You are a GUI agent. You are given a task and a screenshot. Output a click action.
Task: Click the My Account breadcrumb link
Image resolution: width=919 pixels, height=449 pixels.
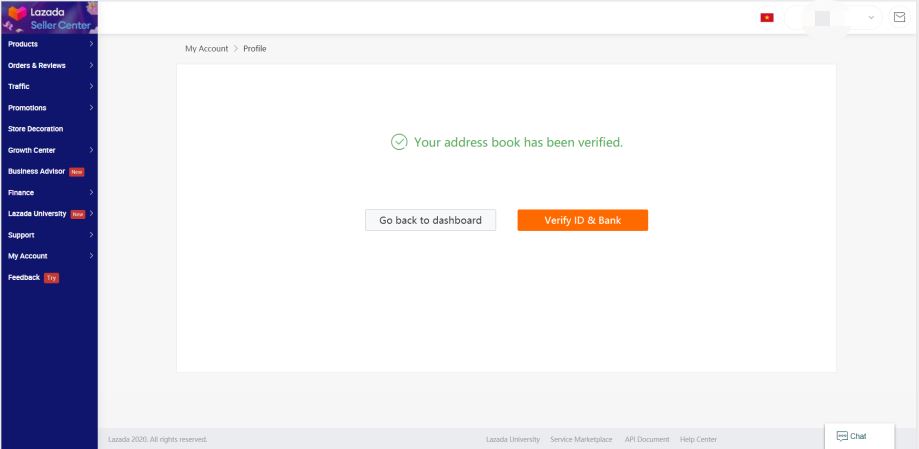tap(206, 49)
